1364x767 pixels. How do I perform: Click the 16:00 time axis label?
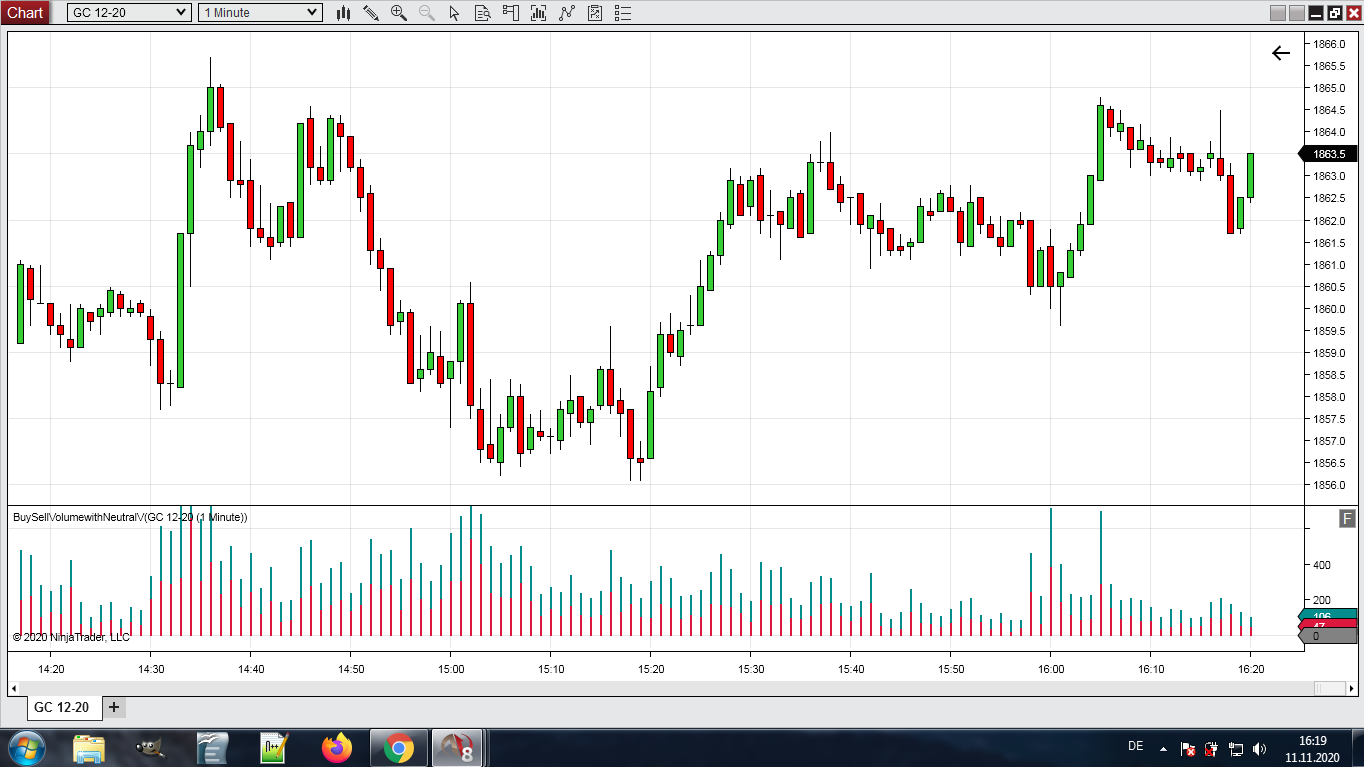click(1051, 669)
